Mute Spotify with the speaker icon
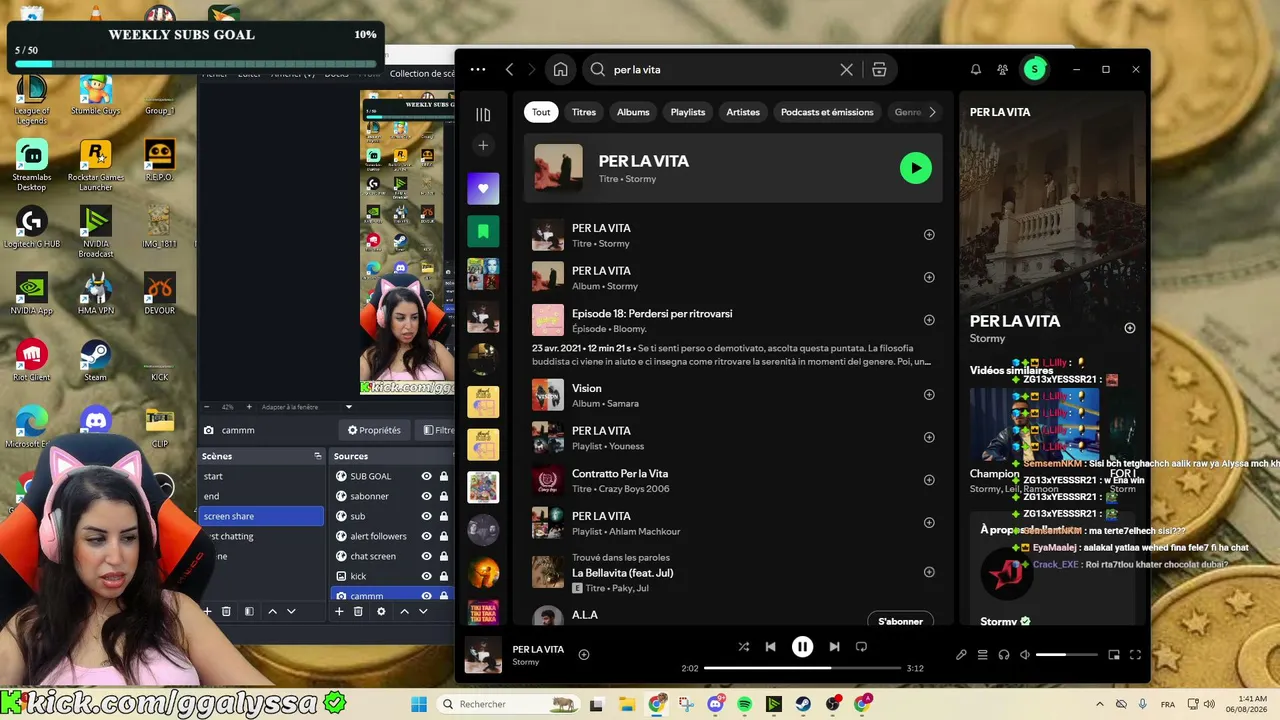 click(x=1024, y=655)
